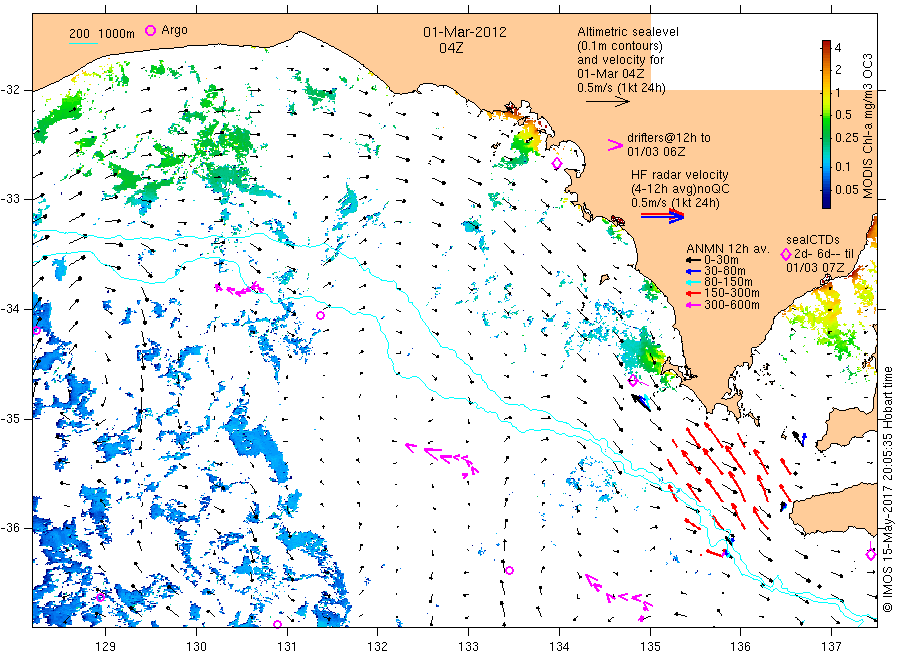Click the 2d- 6d-- til legend text
The height and width of the screenshot is (660, 900).
click(824, 254)
